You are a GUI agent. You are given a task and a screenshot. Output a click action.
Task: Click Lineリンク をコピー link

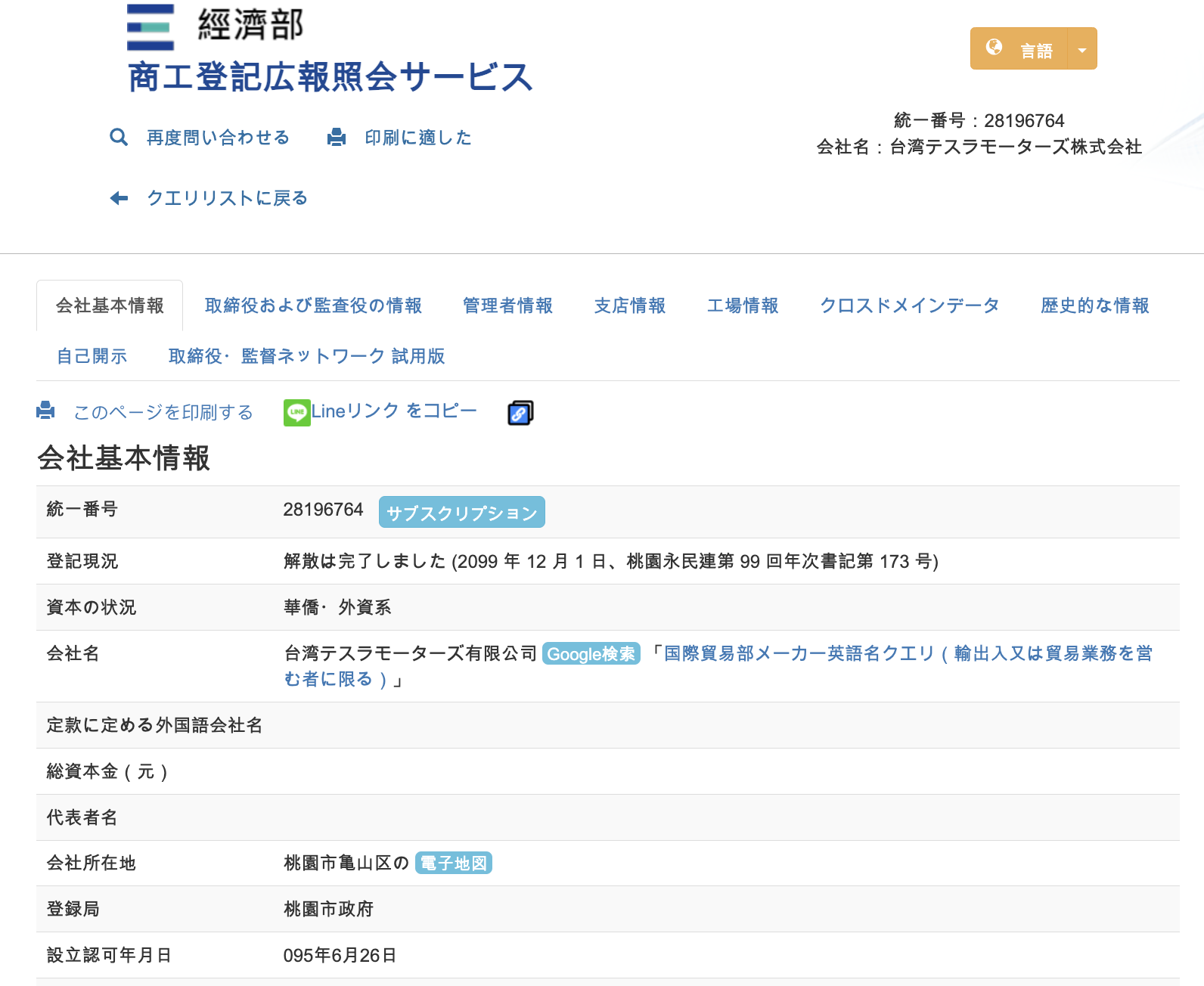394,411
